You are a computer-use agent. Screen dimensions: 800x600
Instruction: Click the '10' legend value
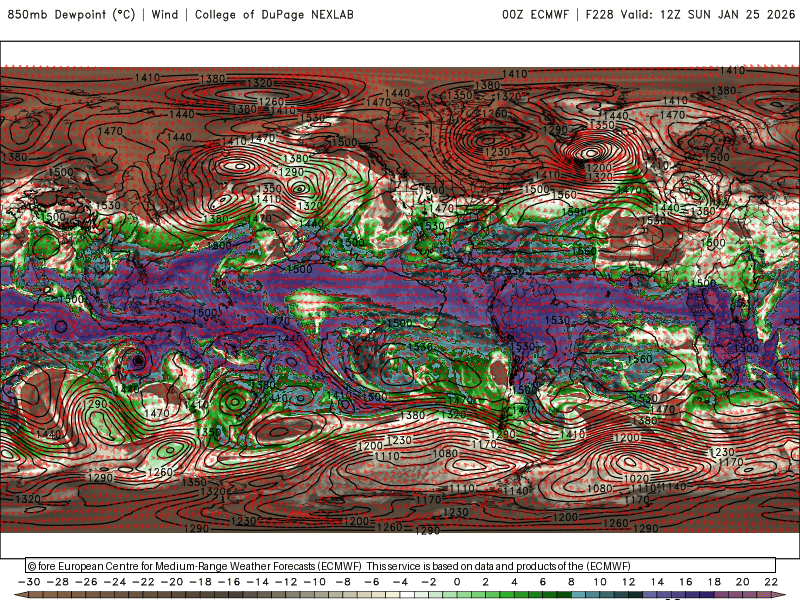(x=600, y=582)
